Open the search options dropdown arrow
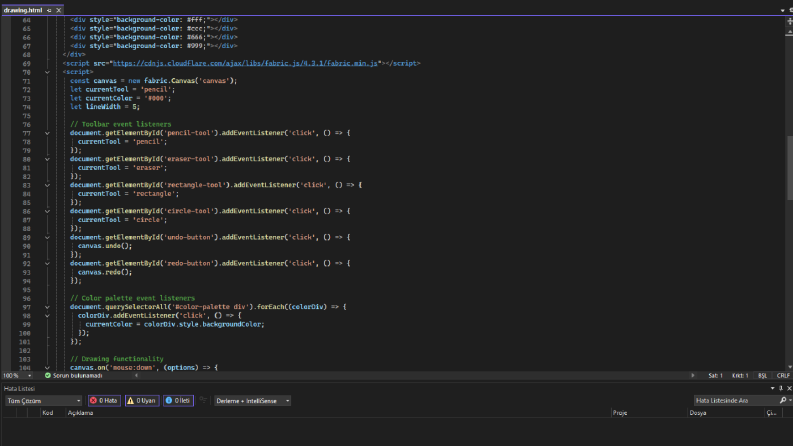 tap(790, 400)
